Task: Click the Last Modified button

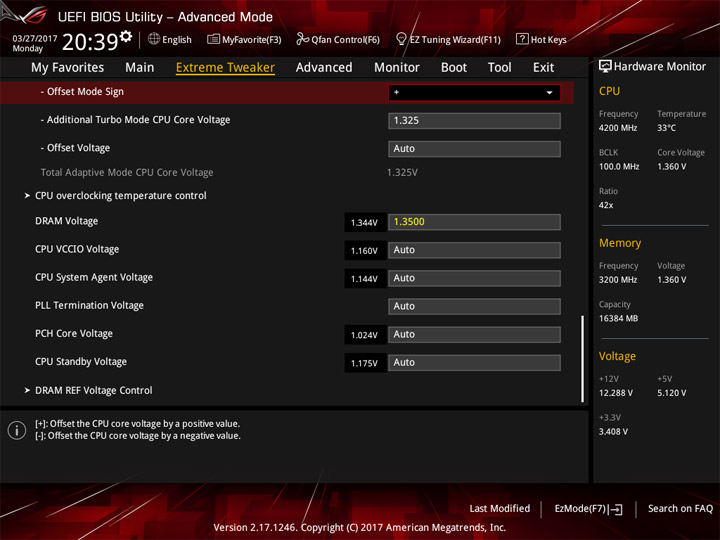Action: pos(500,509)
